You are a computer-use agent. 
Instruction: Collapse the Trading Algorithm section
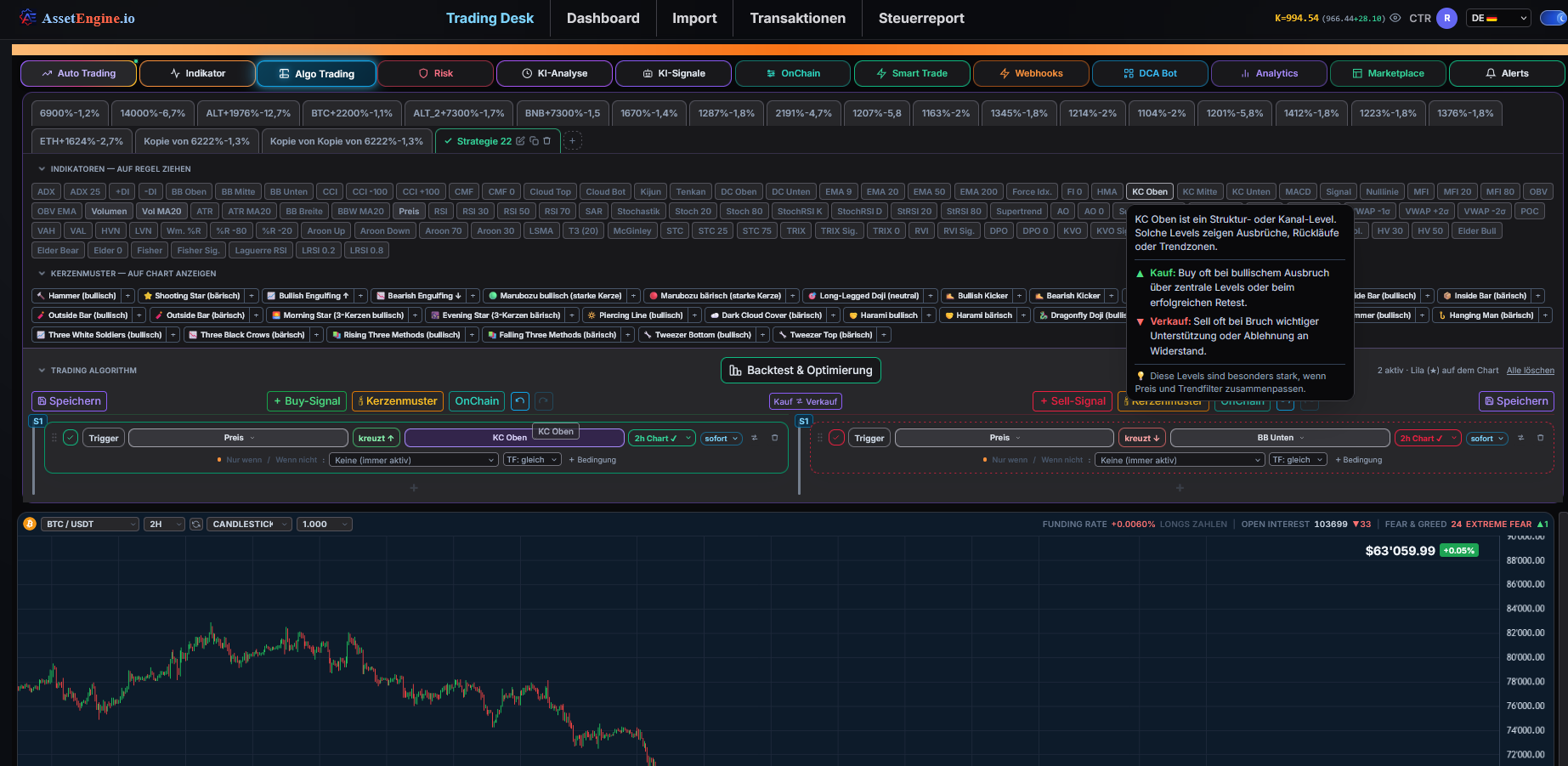click(42, 371)
